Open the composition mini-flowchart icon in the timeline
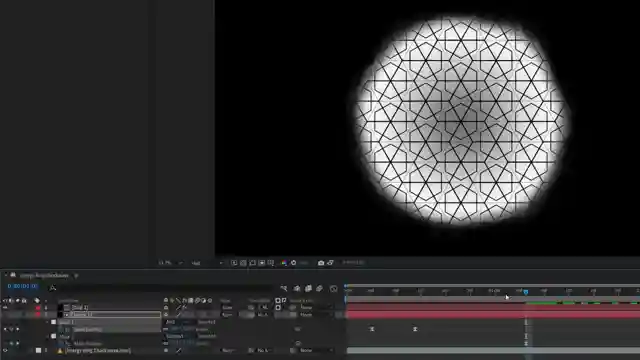 (x=284, y=289)
